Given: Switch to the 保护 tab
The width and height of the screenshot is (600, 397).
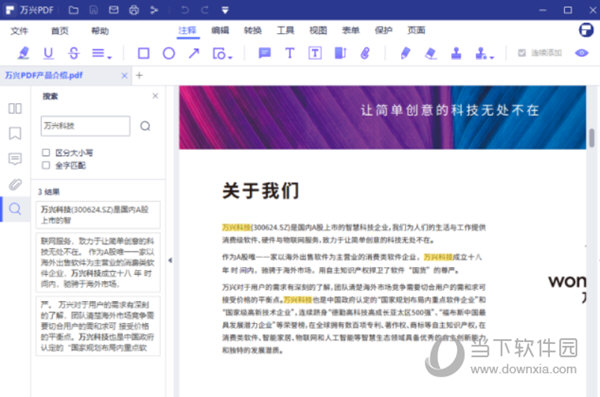Looking at the screenshot, I should pos(384,30).
